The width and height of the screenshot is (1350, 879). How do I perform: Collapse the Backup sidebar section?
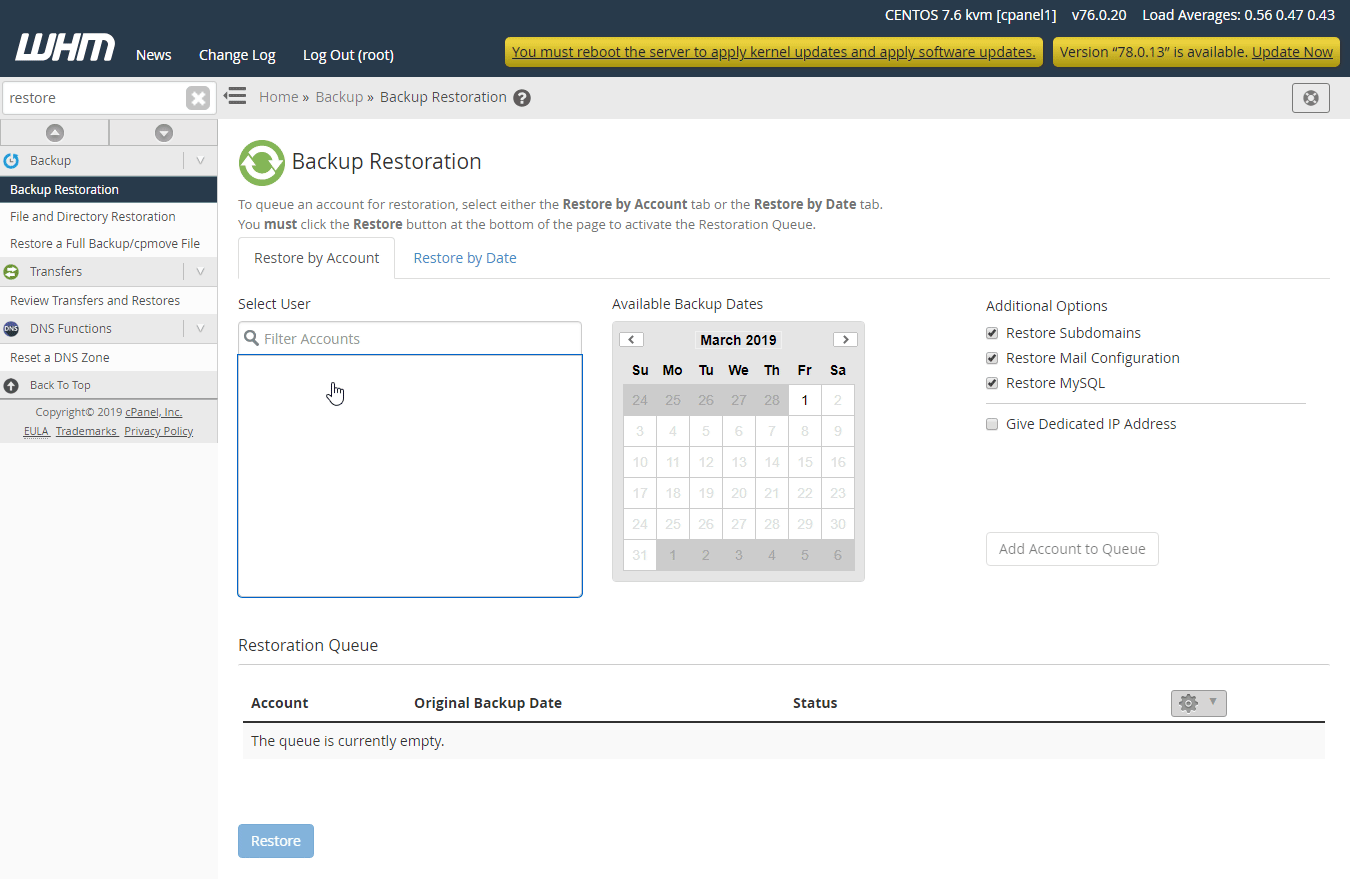pyautogui.click(x=200, y=161)
